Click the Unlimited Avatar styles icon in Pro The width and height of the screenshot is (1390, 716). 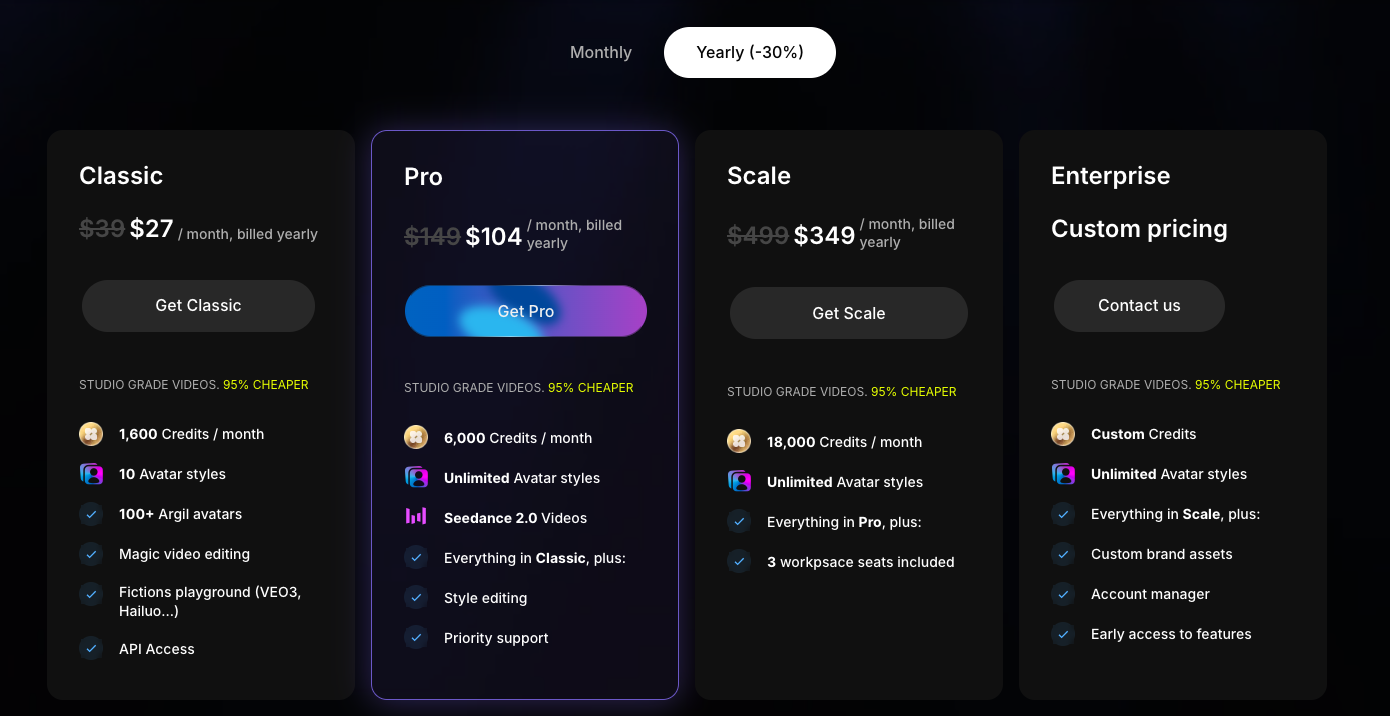pos(416,477)
